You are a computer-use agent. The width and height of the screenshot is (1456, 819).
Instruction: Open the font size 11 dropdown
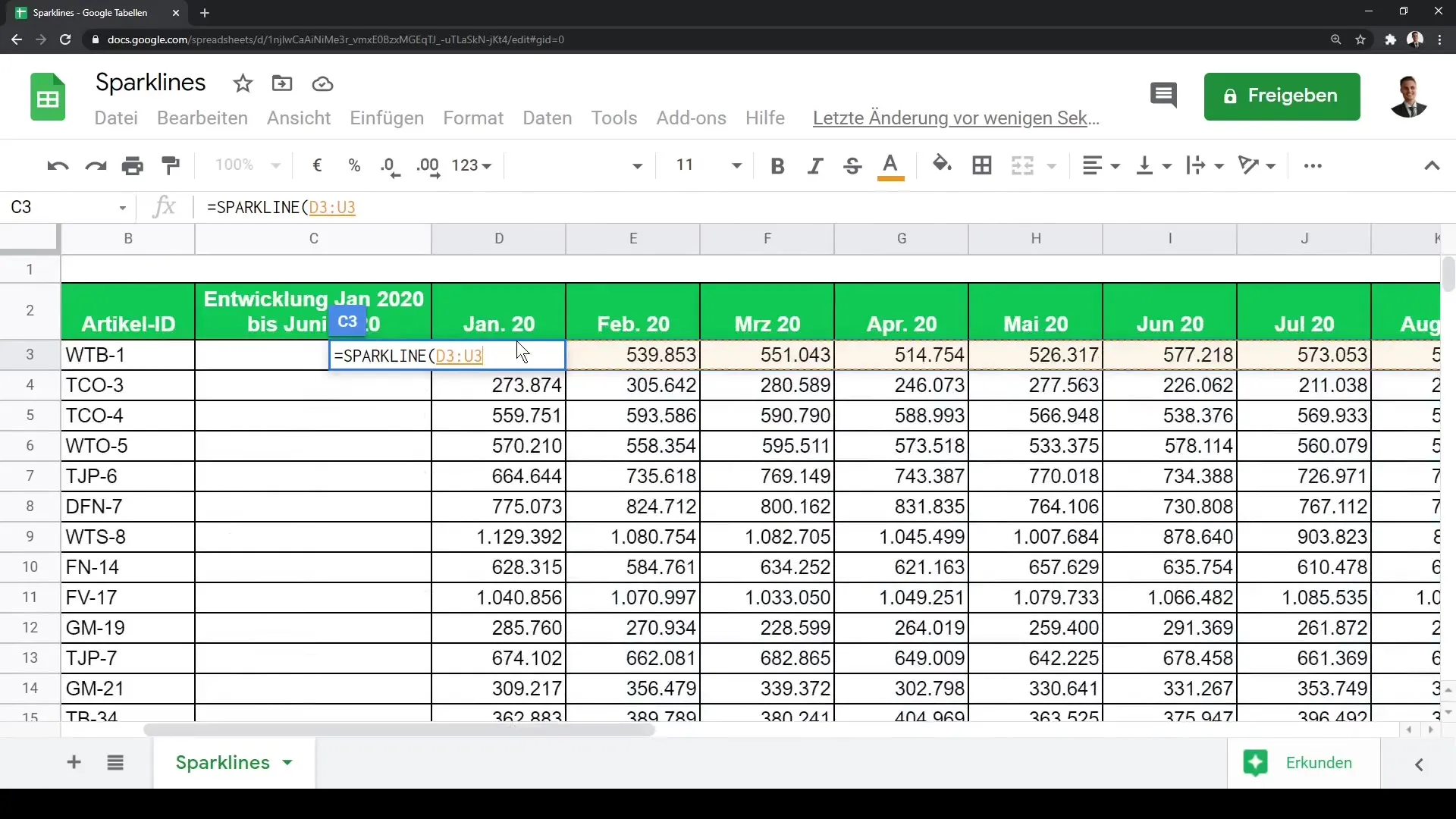tap(708, 165)
